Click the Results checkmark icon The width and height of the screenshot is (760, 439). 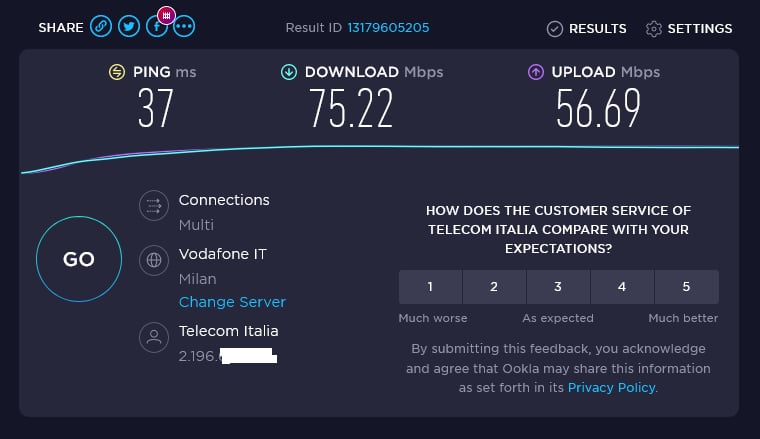click(555, 29)
